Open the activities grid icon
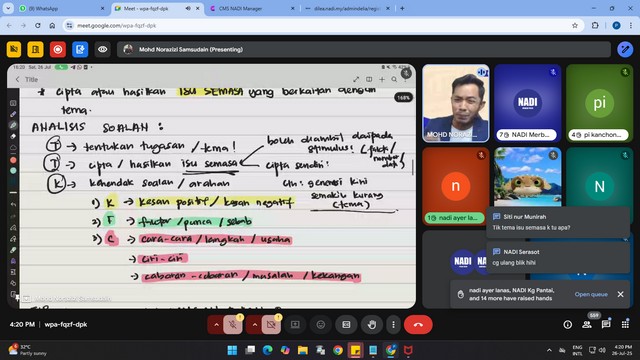Screen dimensions: 640x360 point(625,324)
